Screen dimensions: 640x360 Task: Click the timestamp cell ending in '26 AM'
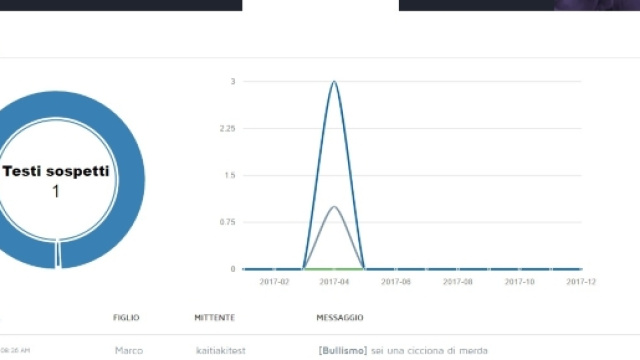pyautogui.click(x=15, y=351)
